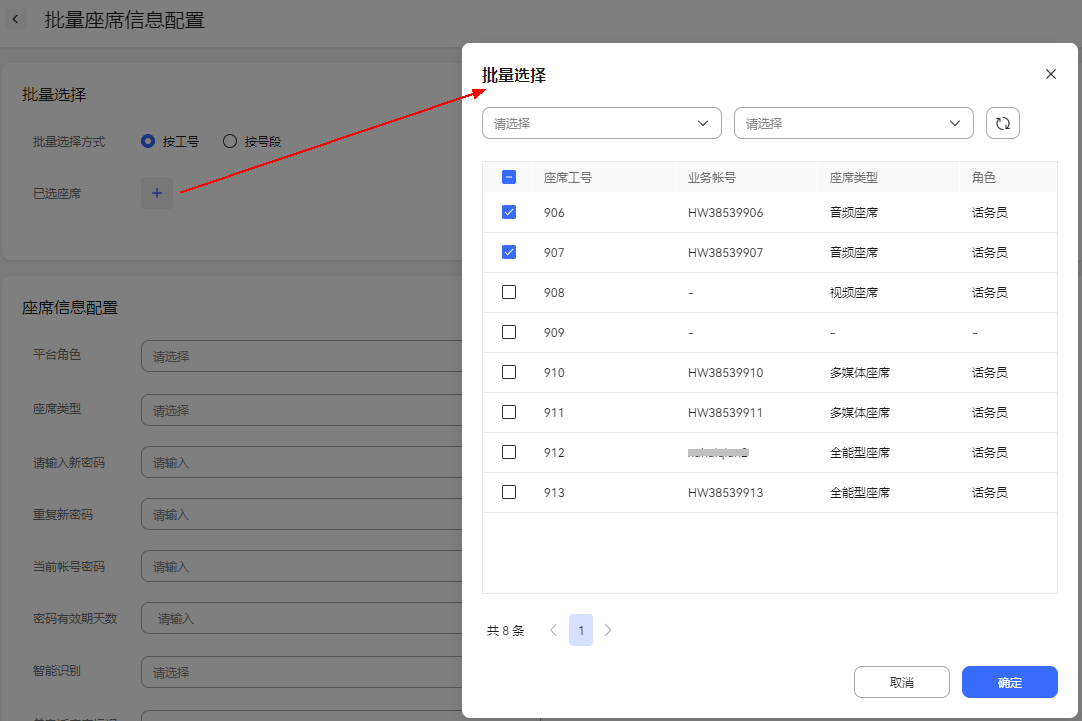Tick the checkbox for agent 913
This screenshot has width=1082, height=721.
(x=509, y=492)
